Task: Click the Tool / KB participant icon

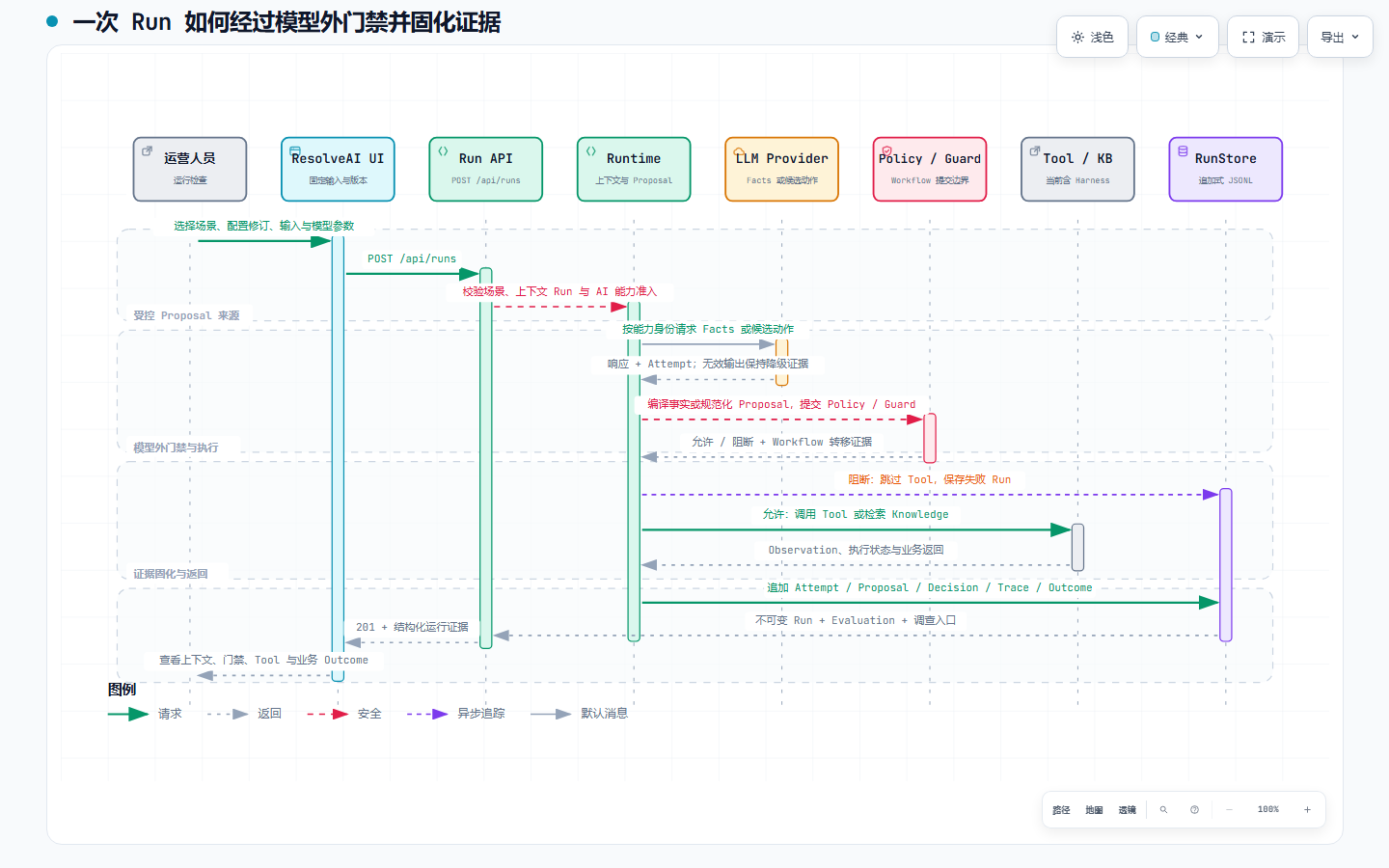Action: point(1035,151)
